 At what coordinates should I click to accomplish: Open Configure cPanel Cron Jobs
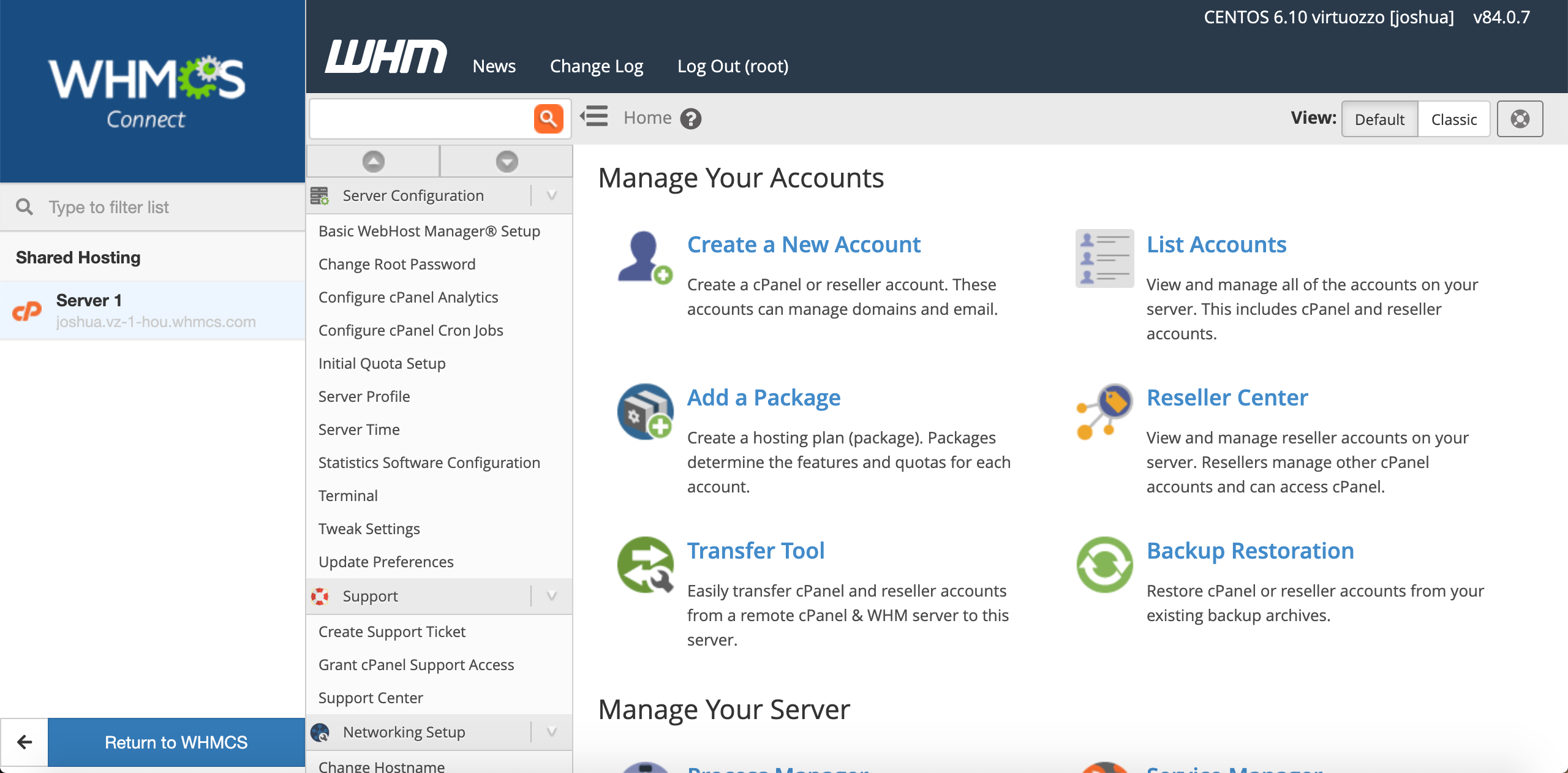pyautogui.click(x=410, y=330)
